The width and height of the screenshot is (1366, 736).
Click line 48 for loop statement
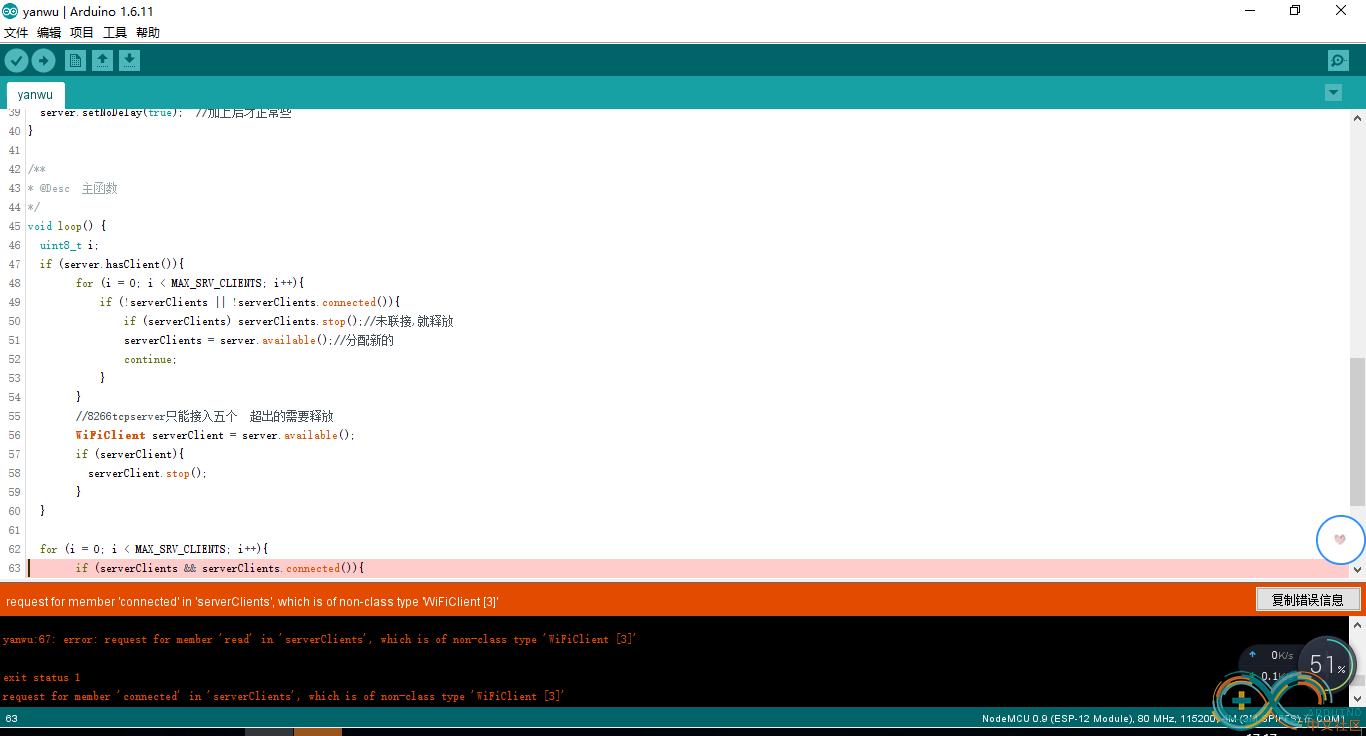point(190,283)
